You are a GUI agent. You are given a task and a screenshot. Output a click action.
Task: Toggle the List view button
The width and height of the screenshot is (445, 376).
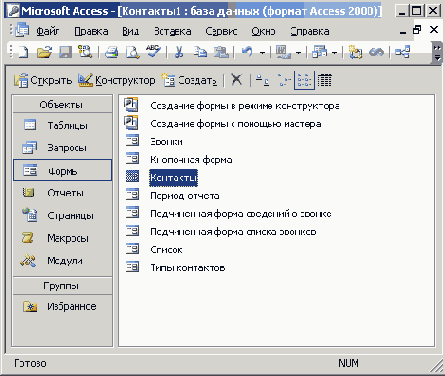(x=304, y=80)
